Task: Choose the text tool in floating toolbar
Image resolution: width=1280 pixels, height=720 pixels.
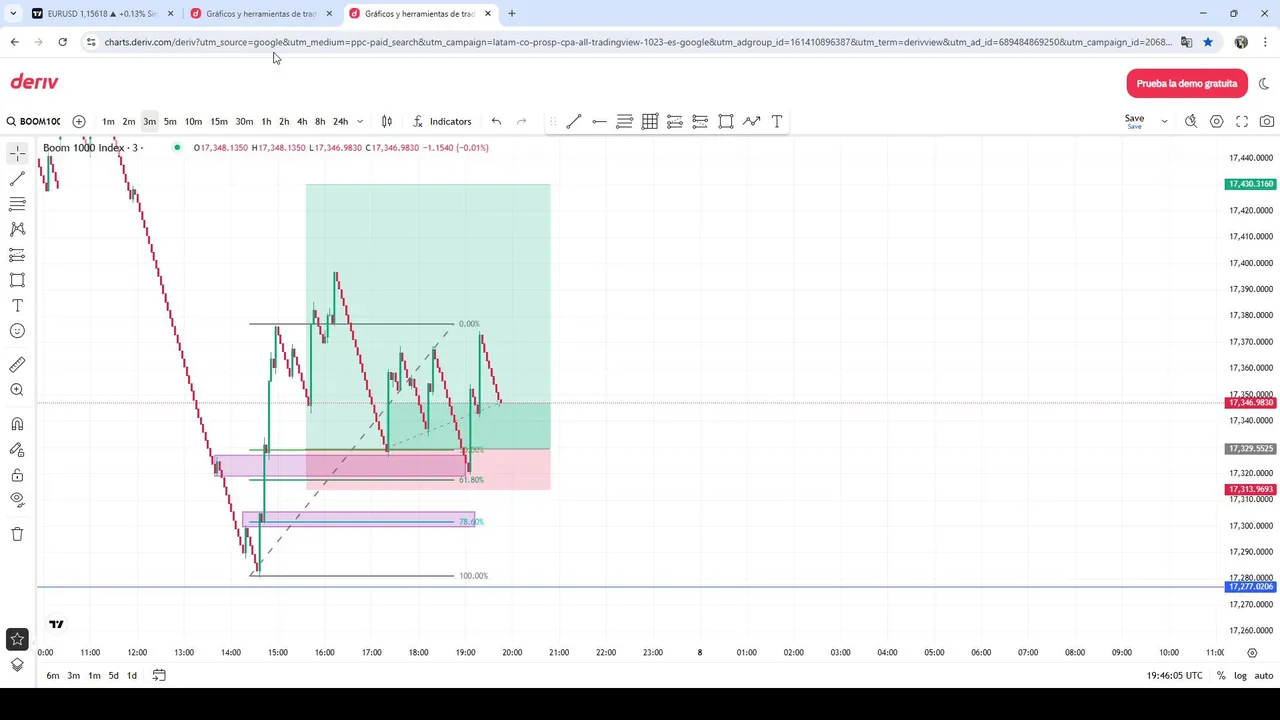Action: click(x=777, y=122)
